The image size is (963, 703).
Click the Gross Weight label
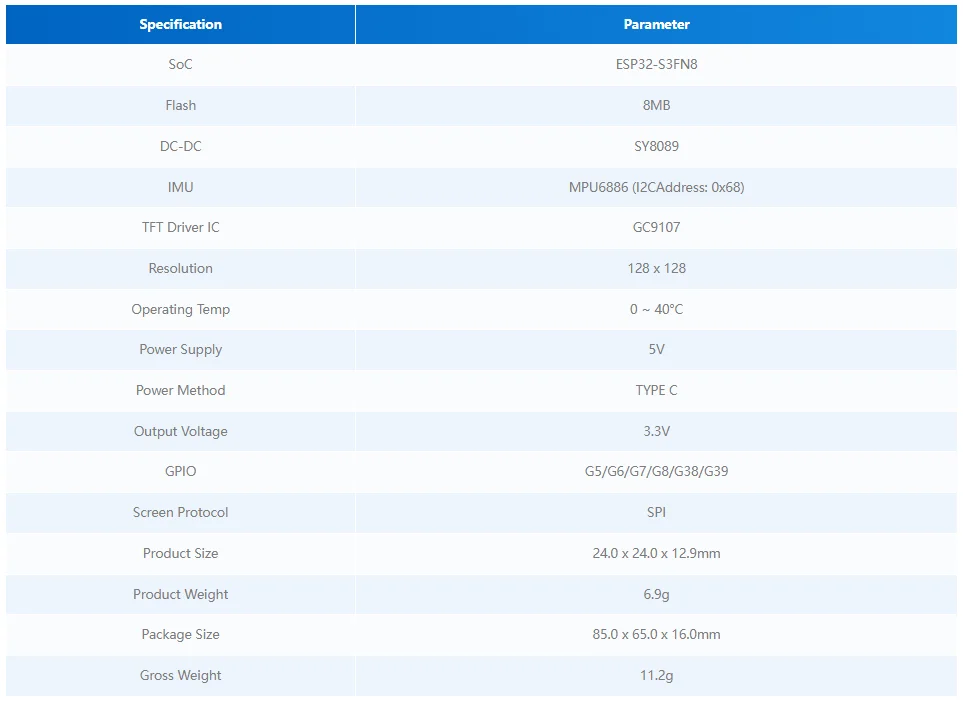pos(181,675)
